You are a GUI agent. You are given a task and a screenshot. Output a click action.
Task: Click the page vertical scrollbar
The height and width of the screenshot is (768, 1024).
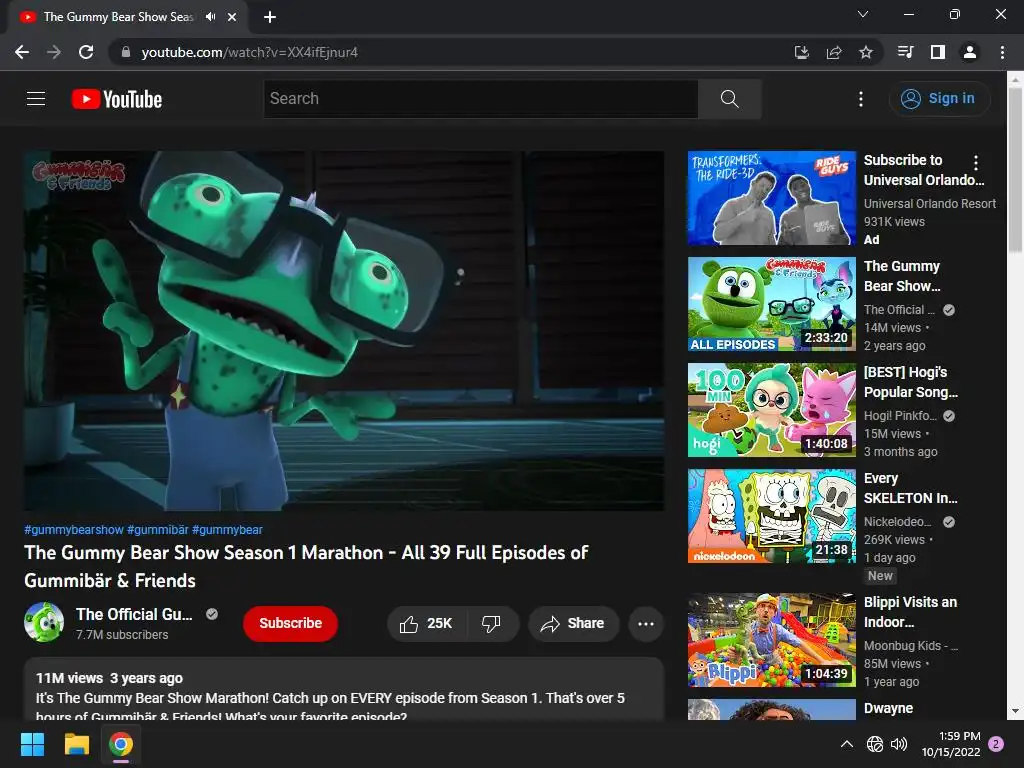coord(1015,170)
